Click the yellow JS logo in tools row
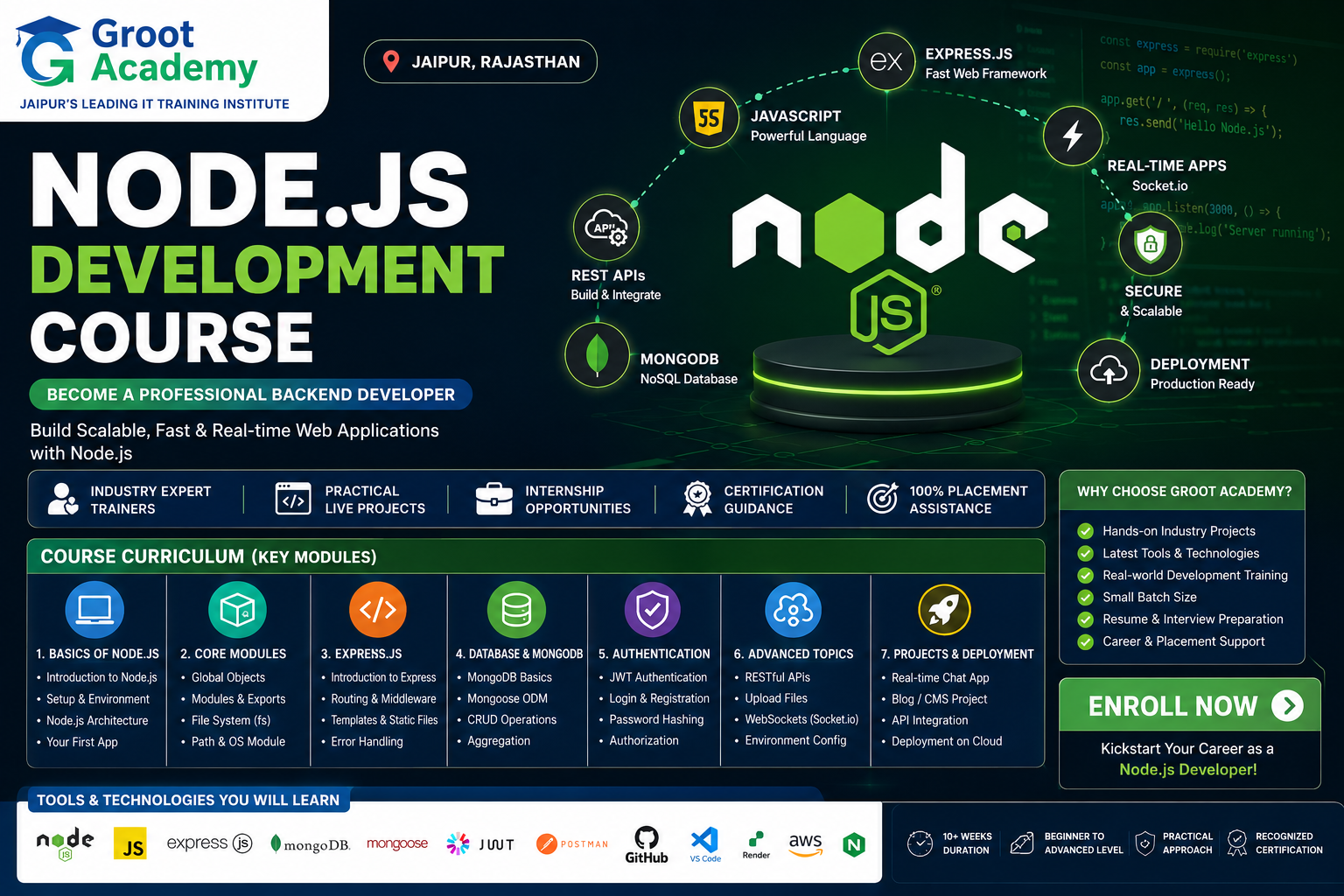 pos(130,844)
